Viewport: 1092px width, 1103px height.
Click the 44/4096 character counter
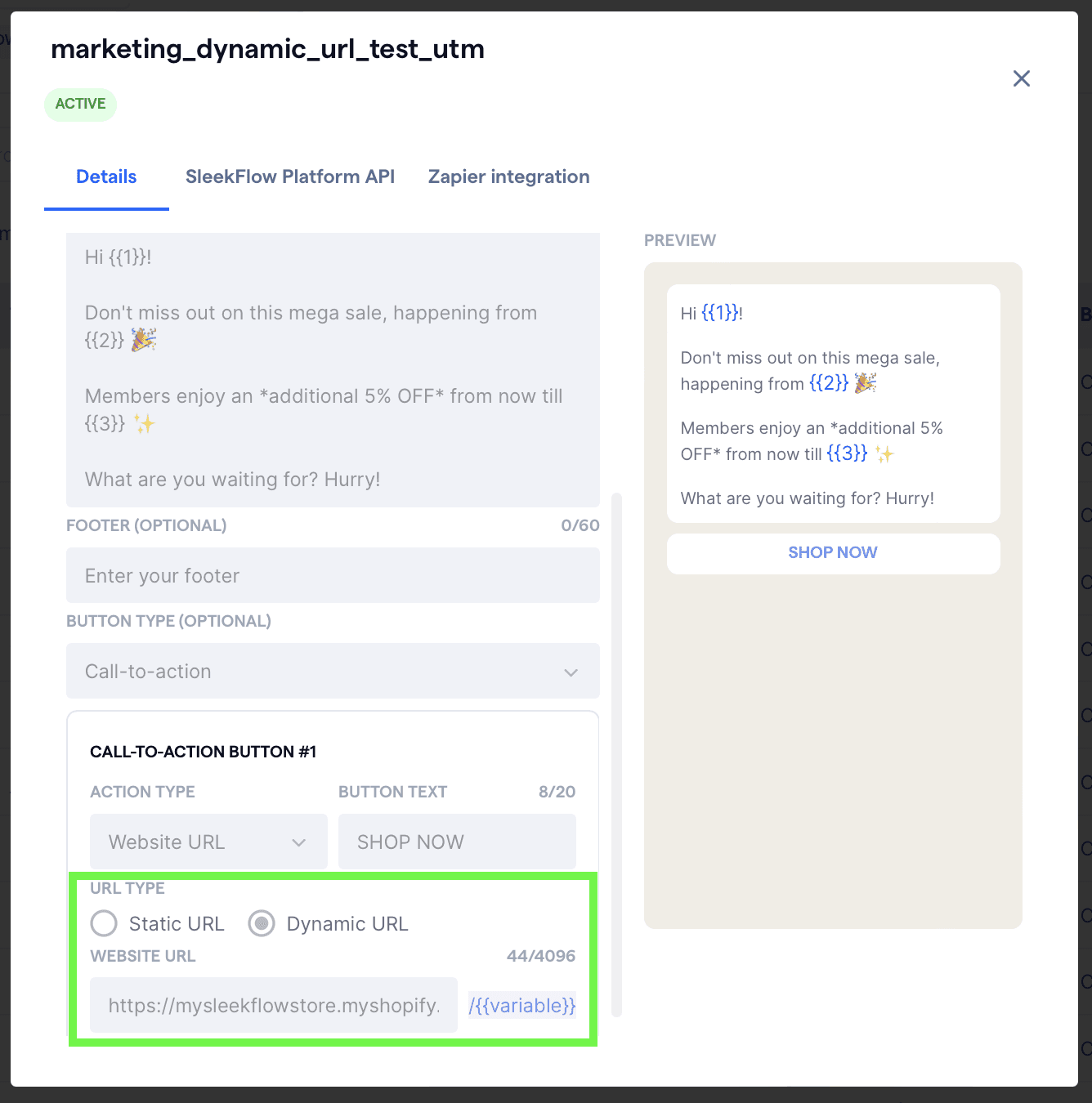pyautogui.click(x=541, y=955)
